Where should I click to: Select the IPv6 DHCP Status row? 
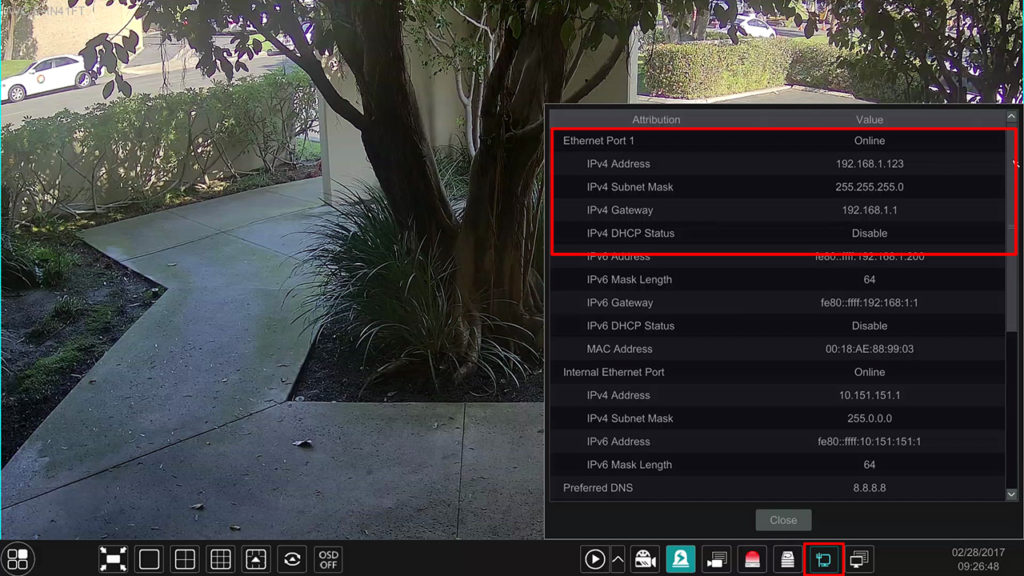778,326
